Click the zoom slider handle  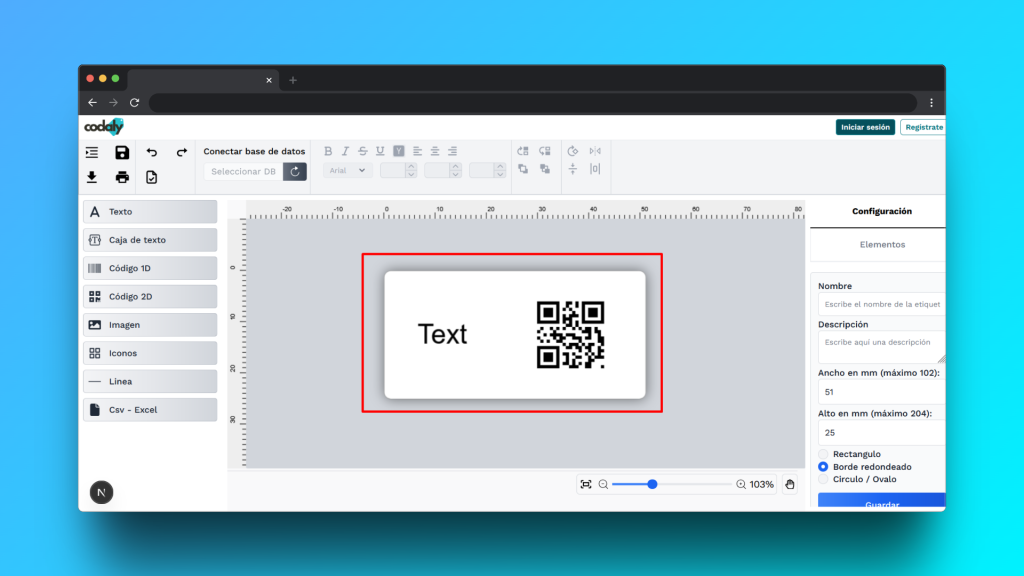pyautogui.click(x=652, y=484)
